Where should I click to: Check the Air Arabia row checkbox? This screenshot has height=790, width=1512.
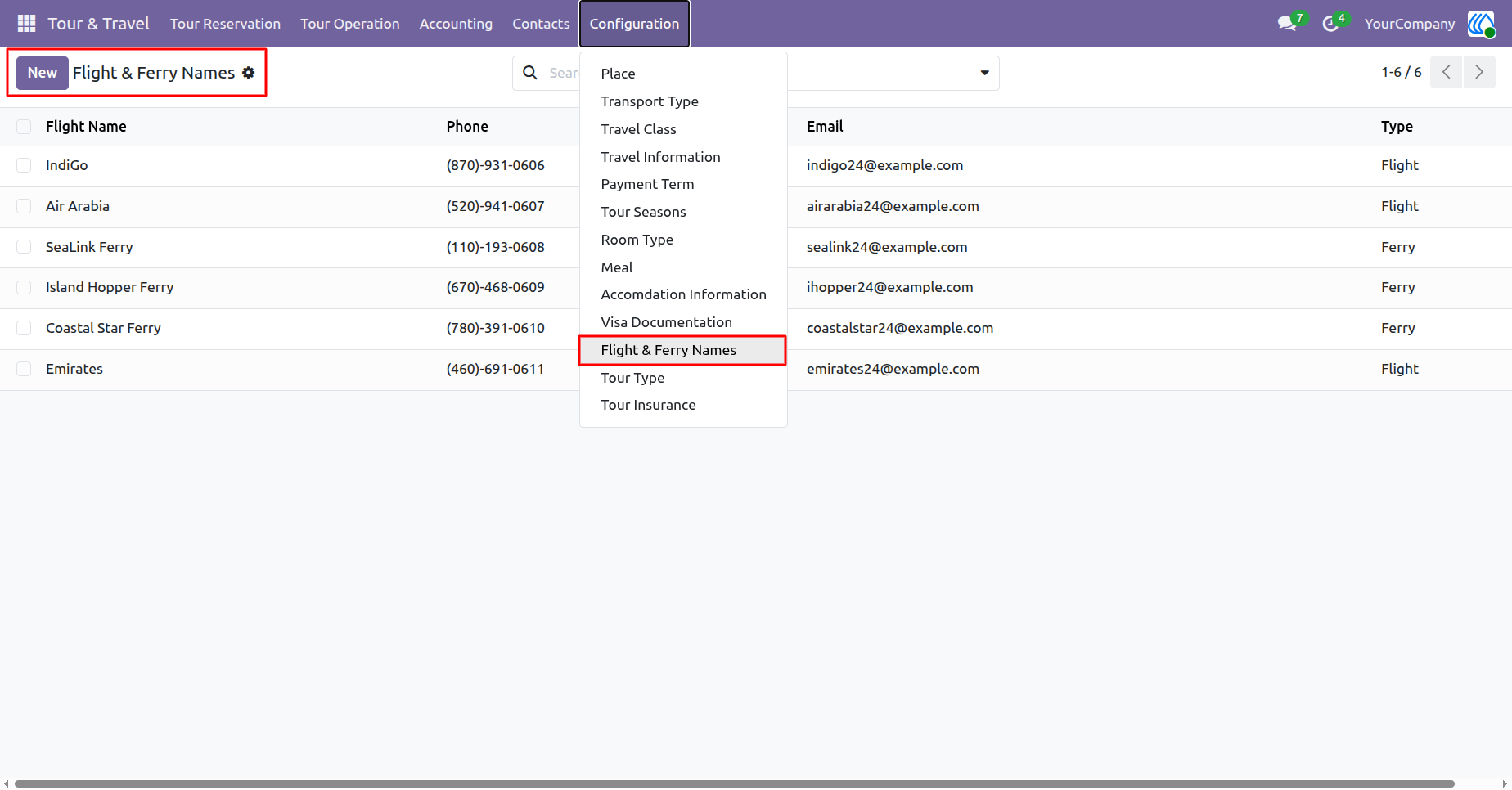click(x=24, y=206)
